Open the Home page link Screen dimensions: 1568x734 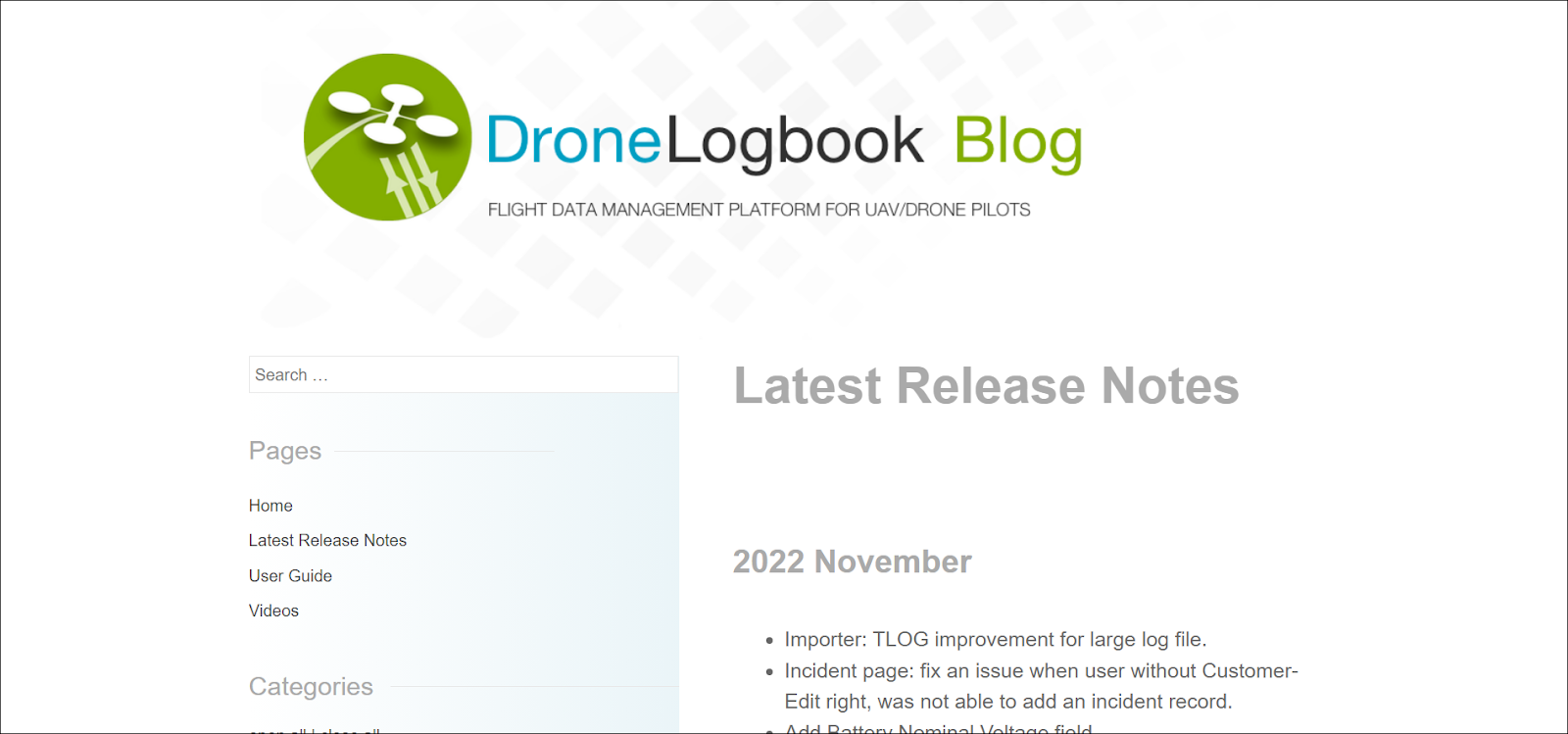click(270, 506)
